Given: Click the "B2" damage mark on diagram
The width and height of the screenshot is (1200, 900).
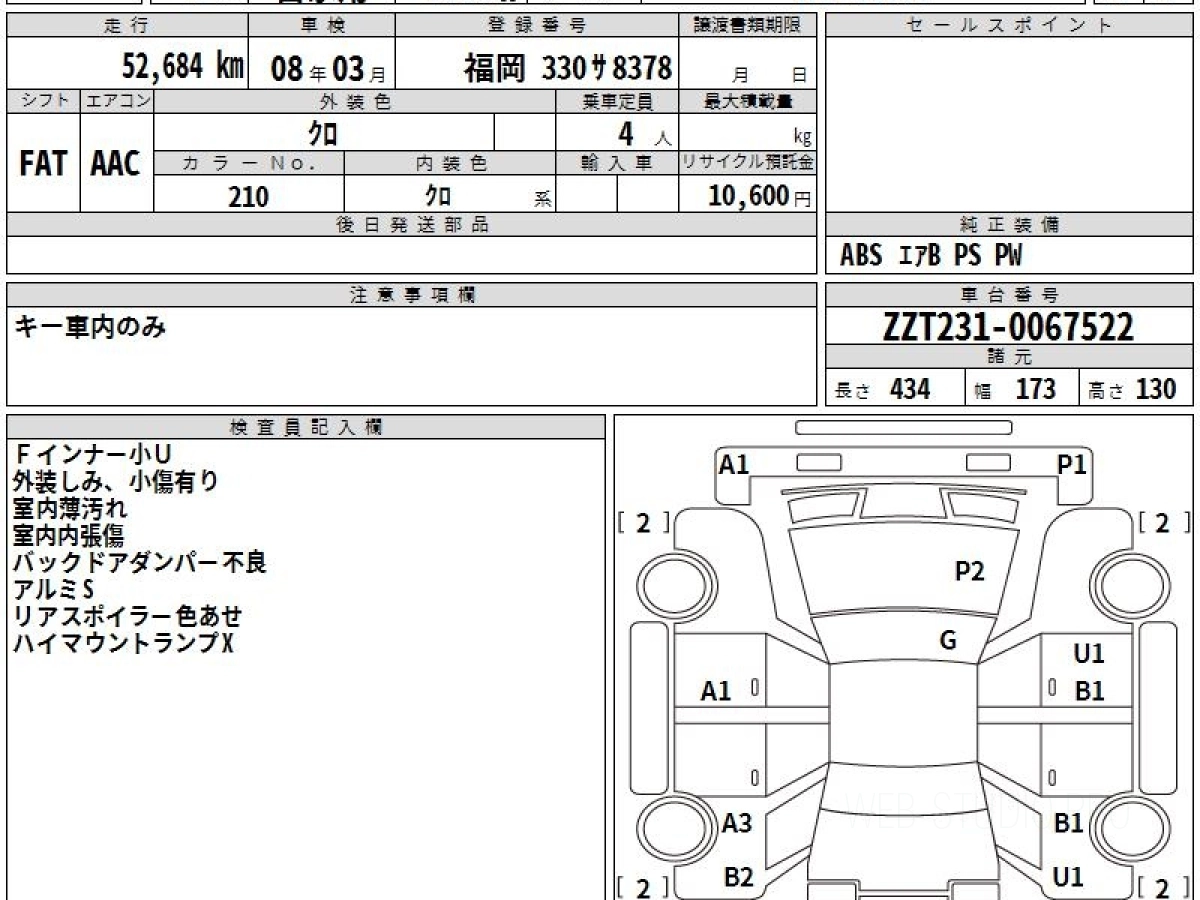Looking at the screenshot, I should point(738,877).
